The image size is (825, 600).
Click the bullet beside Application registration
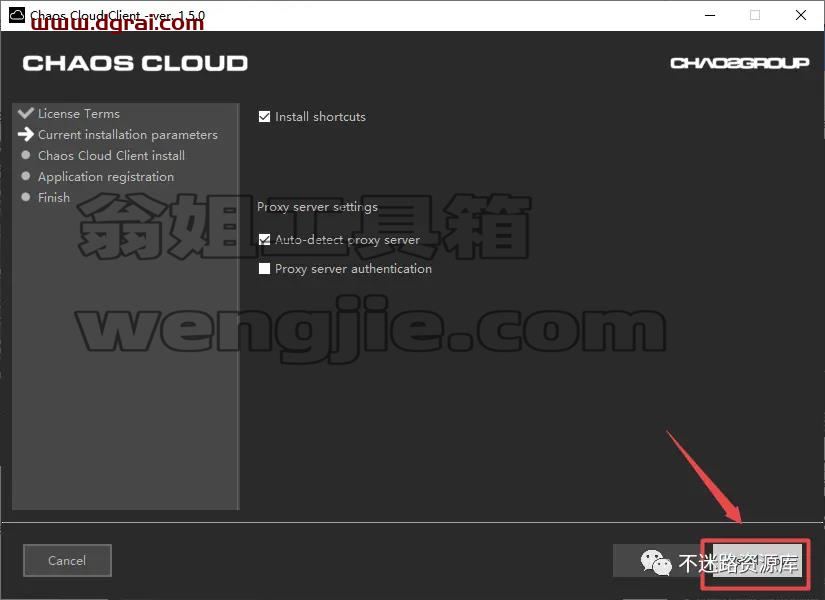25,176
